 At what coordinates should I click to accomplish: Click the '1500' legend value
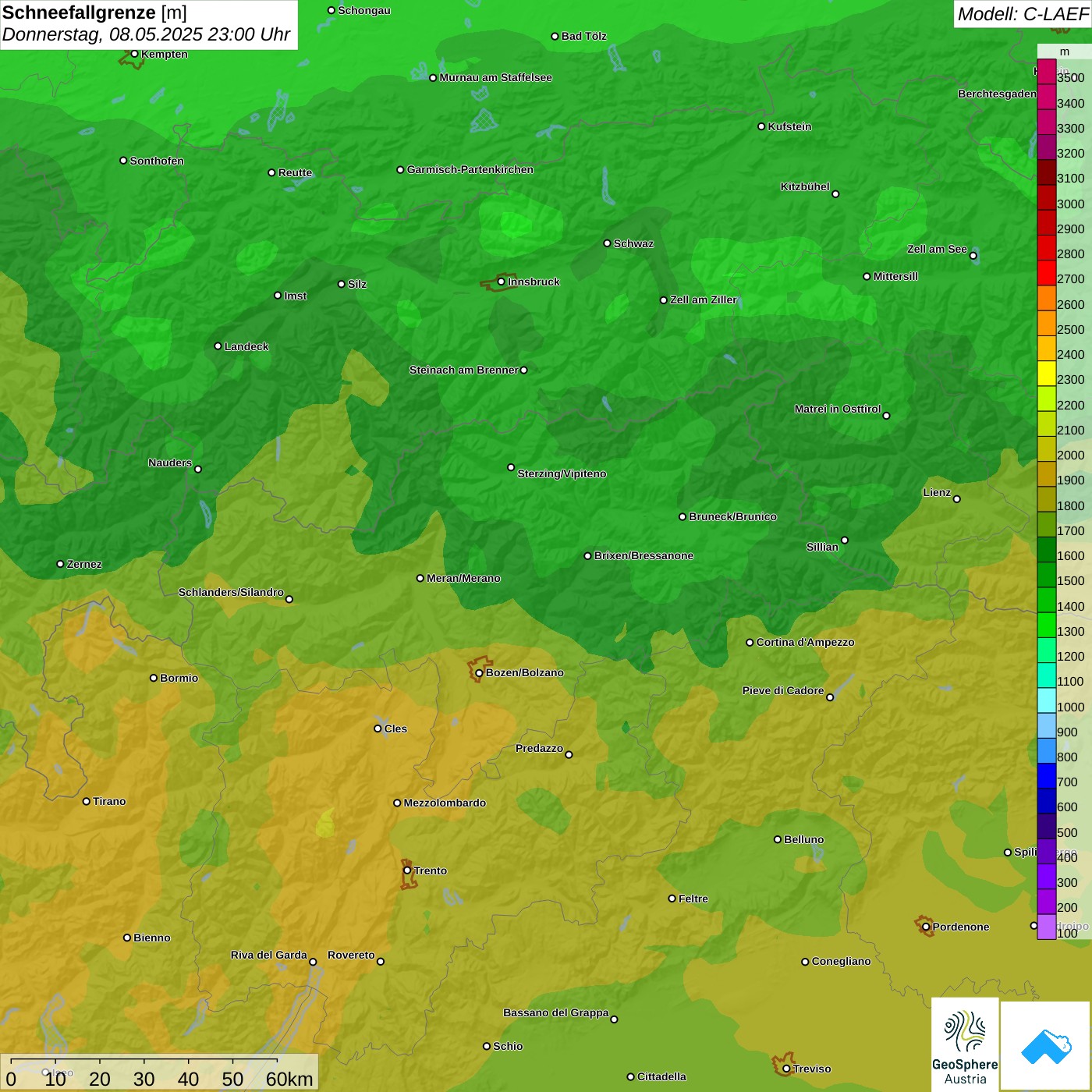1071,580
